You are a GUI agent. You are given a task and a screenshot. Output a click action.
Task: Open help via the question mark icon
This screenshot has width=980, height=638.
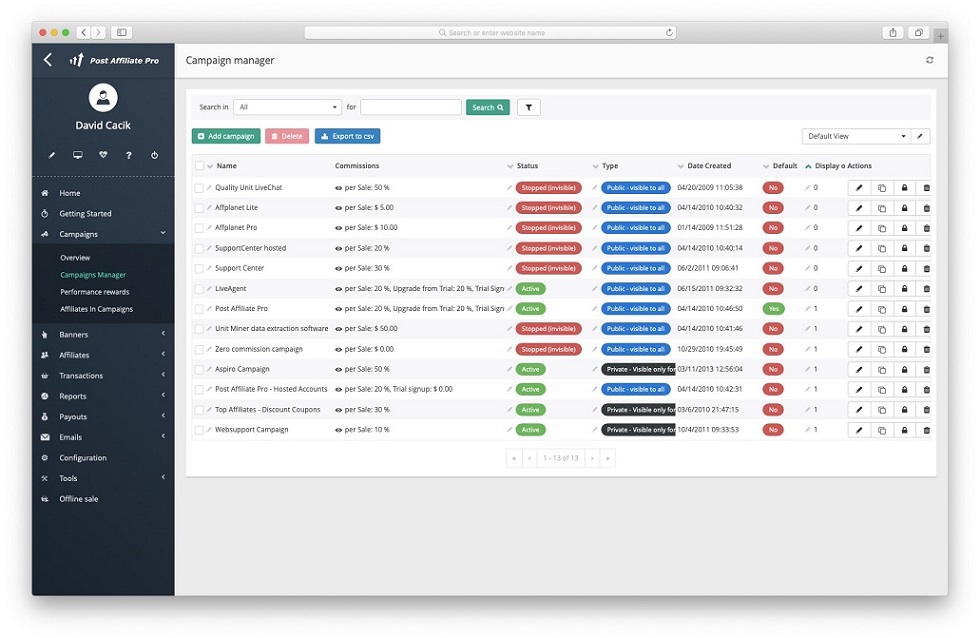[128, 155]
